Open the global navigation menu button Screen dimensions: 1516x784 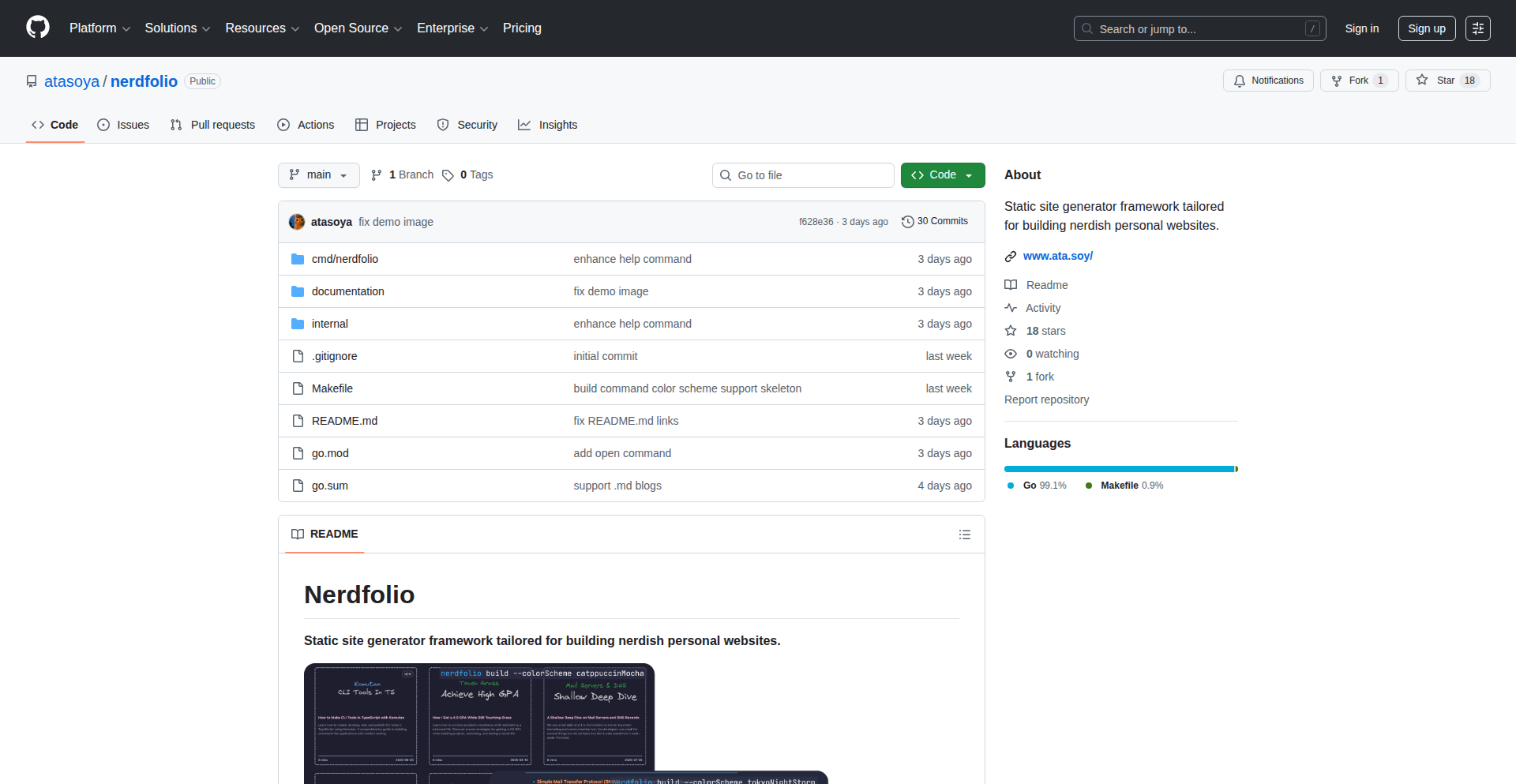1477,28
